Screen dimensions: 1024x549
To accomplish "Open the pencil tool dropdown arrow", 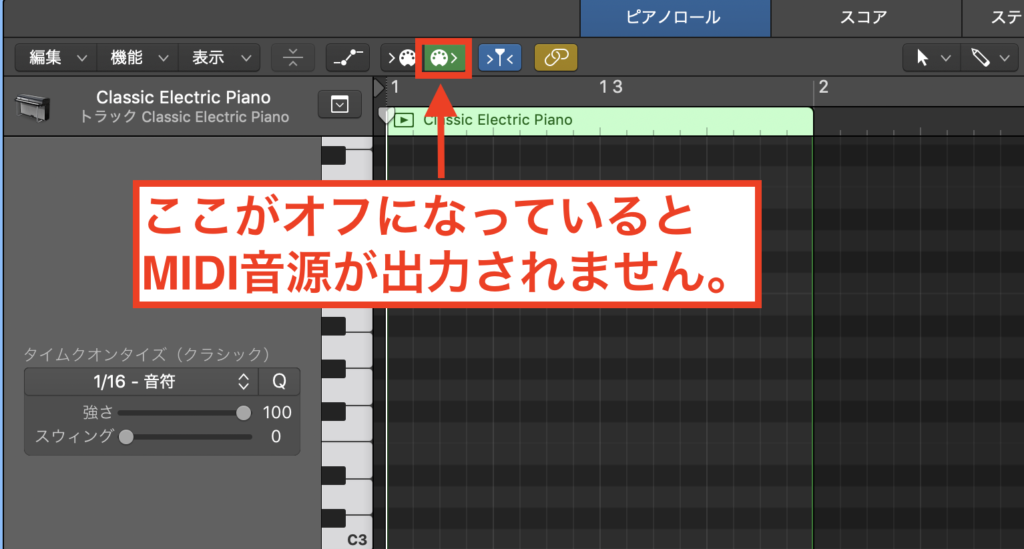I will tap(1005, 58).
